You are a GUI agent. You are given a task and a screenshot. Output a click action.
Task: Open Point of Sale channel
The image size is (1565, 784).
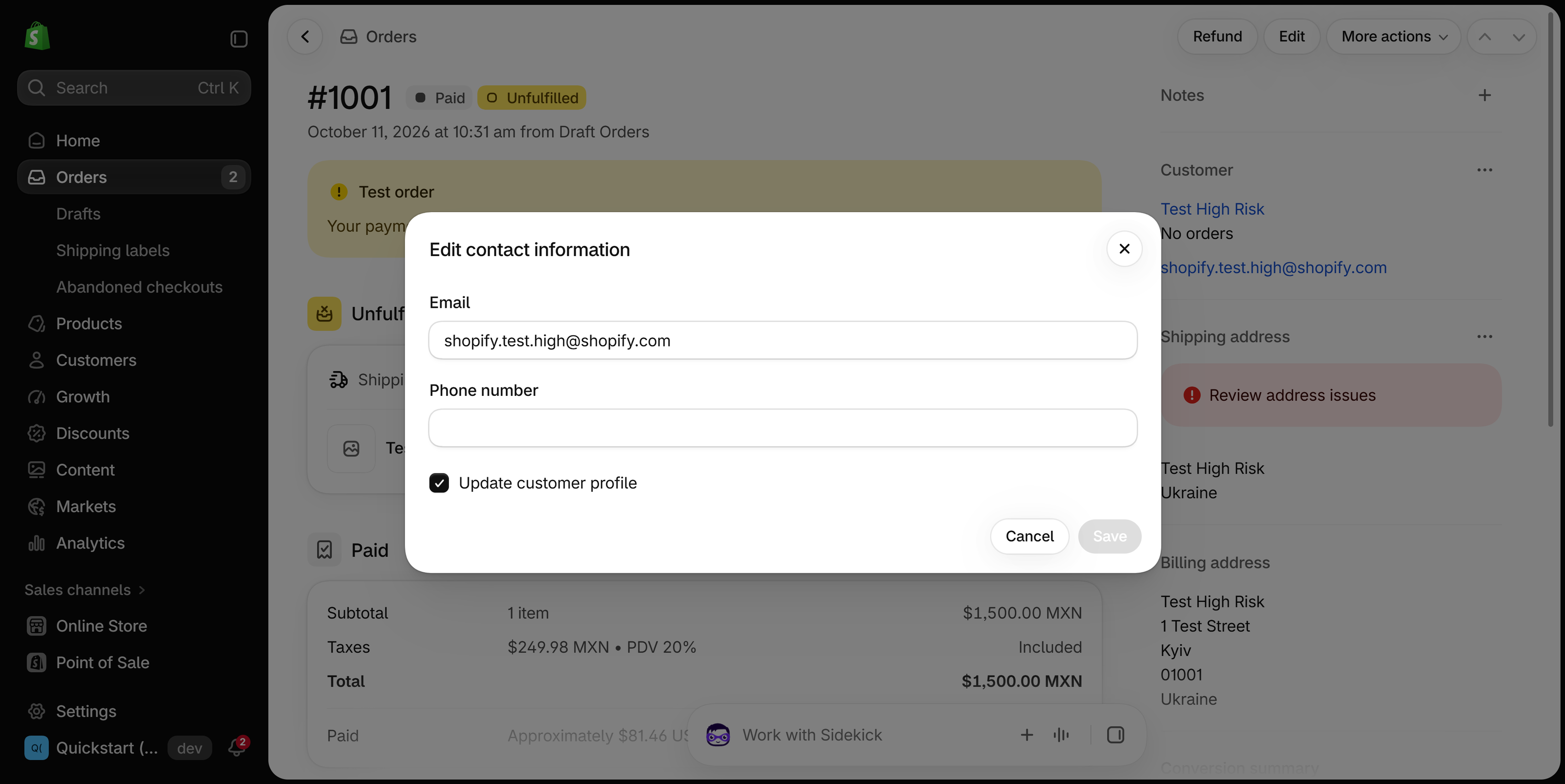pyautogui.click(x=134, y=662)
